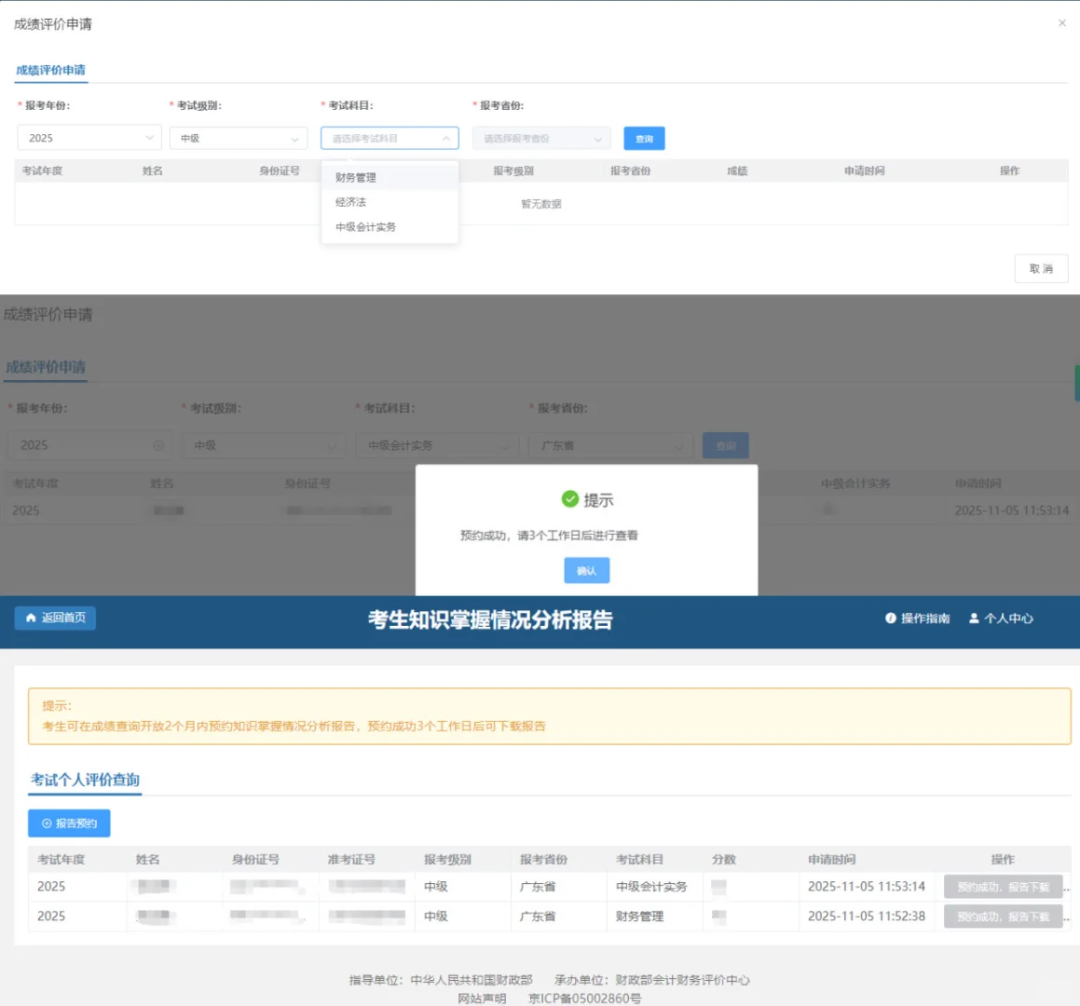This screenshot has width=1080, height=1006.
Task: Open the 报考年份 2025 dropdown
Action: coord(89,138)
